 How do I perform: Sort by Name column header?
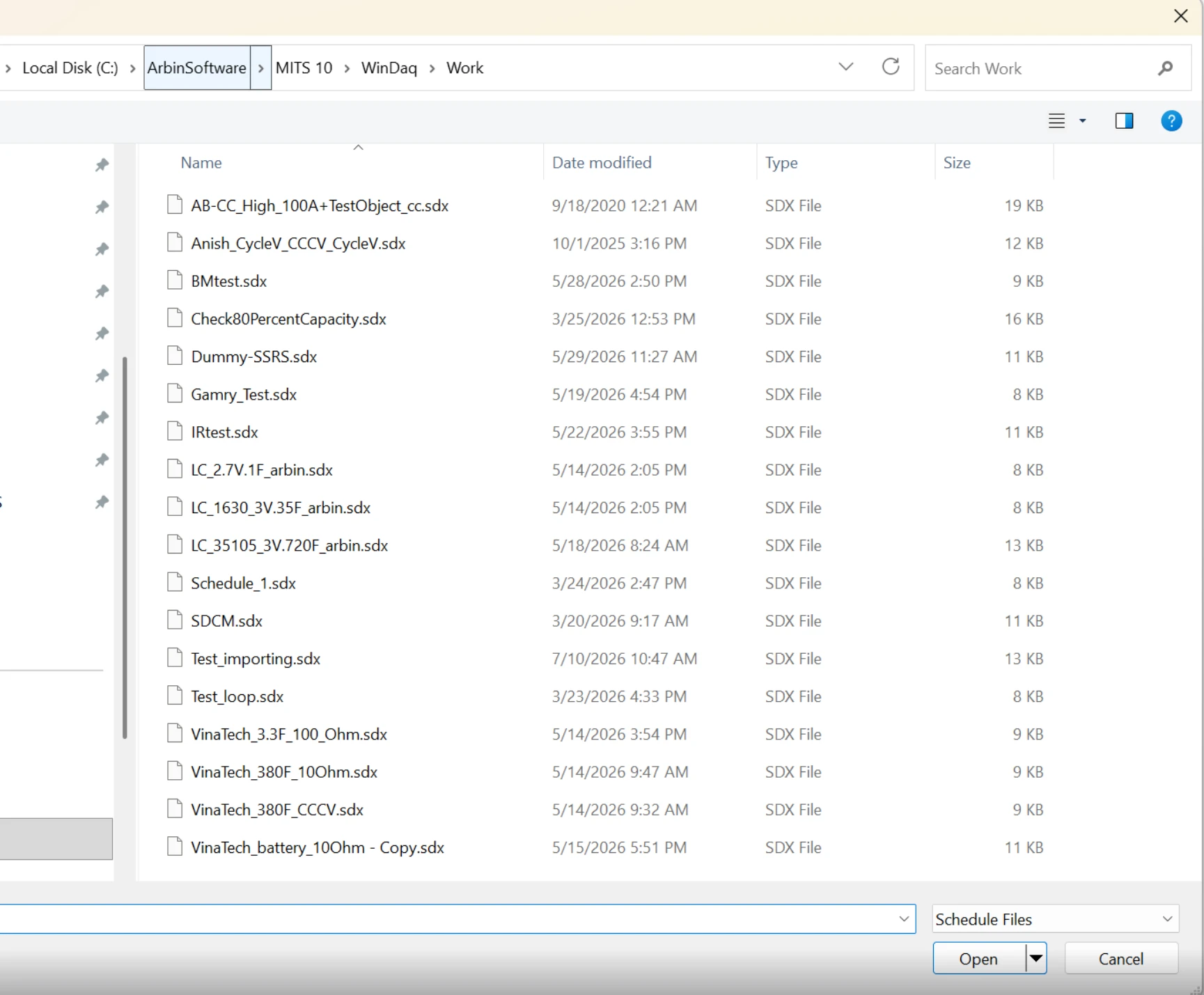coord(201,162)
